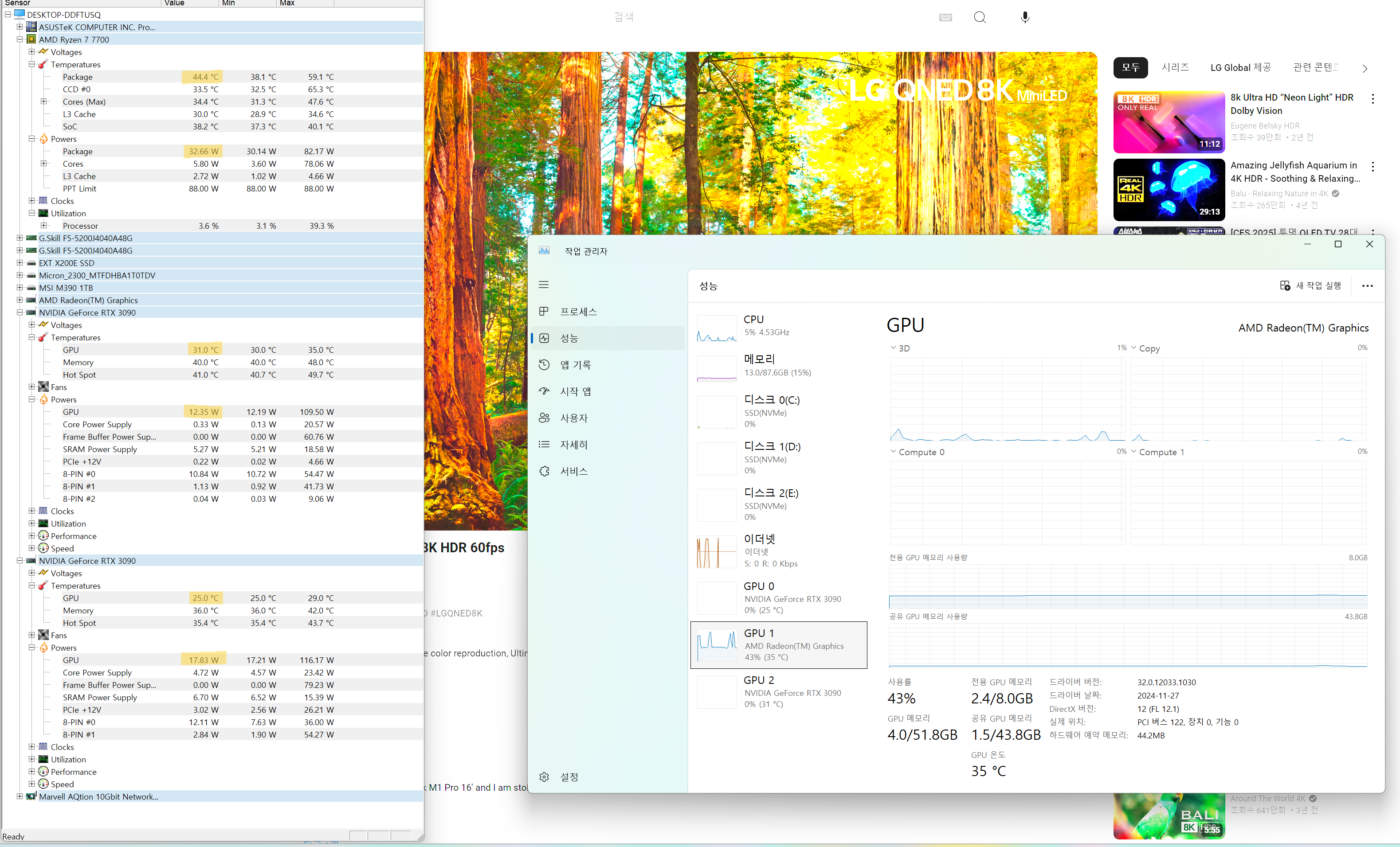1400x847 pixels.
Task: Open Task Manager Settings gear icon
Action: [544, 777]
